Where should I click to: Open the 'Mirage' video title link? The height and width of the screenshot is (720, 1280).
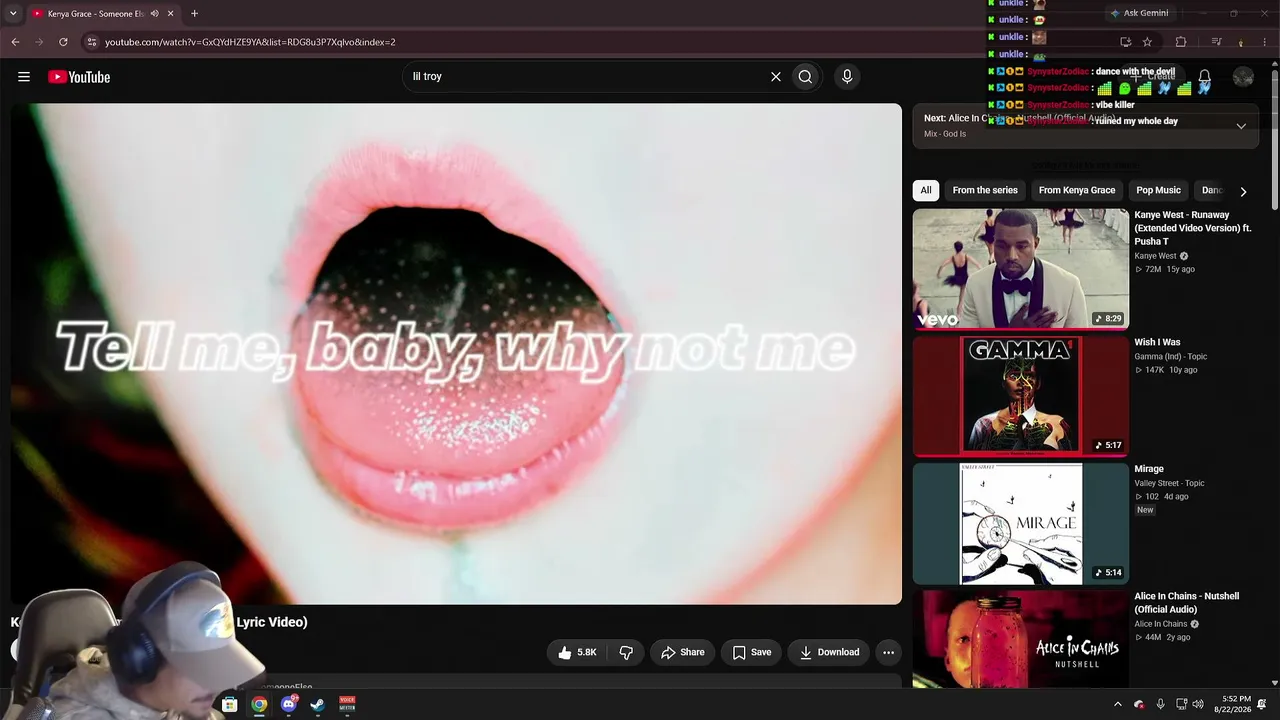[1149, 469]
